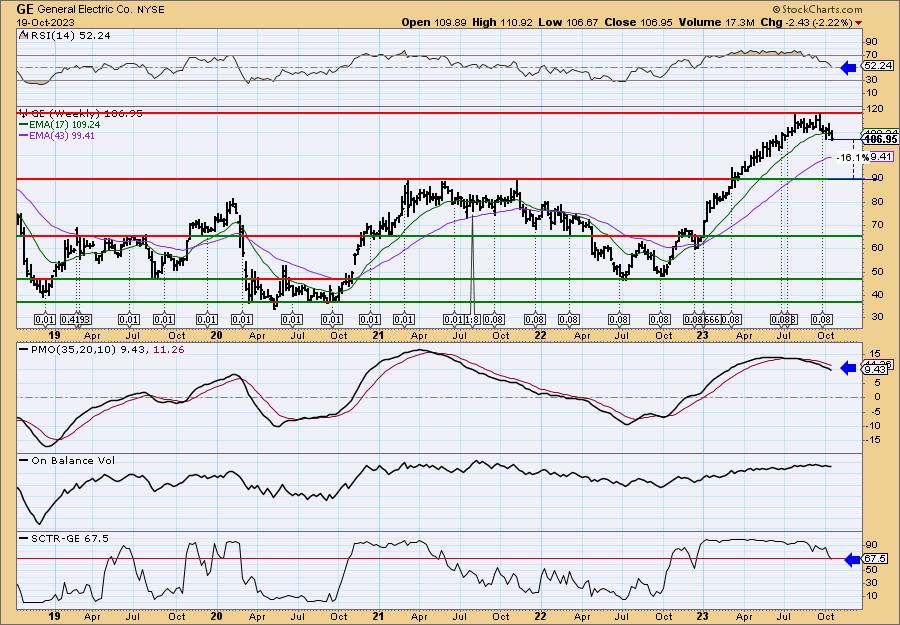Screen dimensions: 900x625
Task: Click the RSI(14) 52.24 indicator legend
Action: [65, 35]
